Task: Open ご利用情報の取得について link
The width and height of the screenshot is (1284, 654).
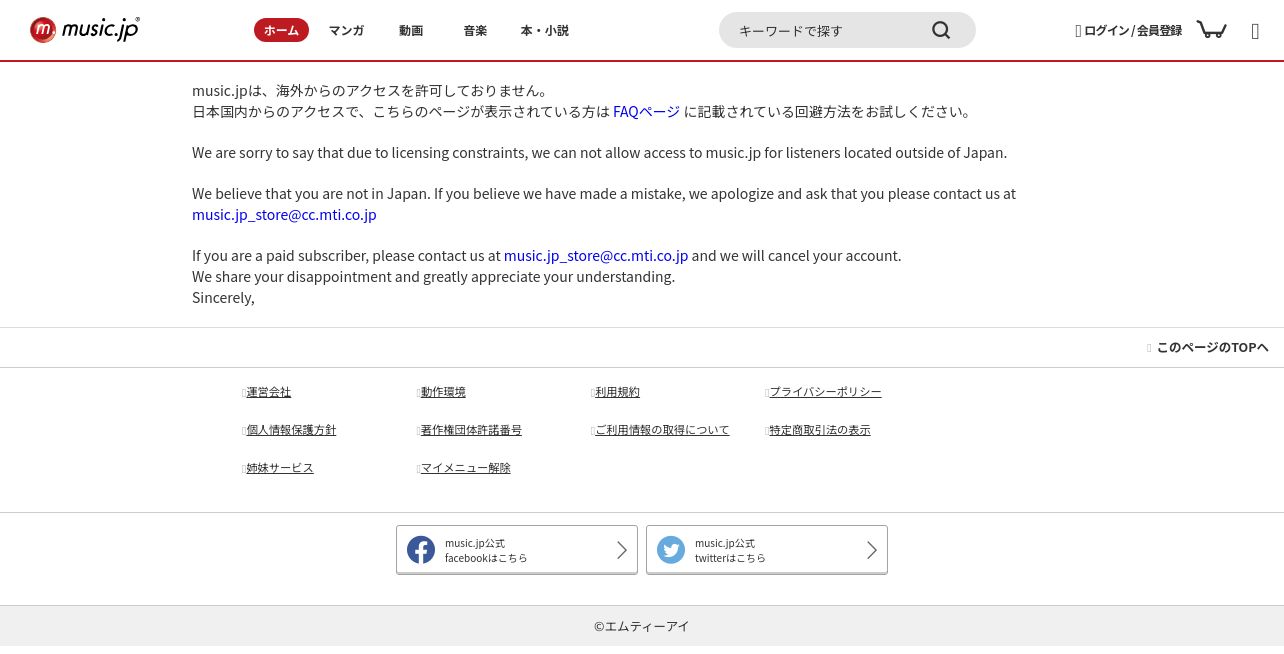Action: [662, 430]
